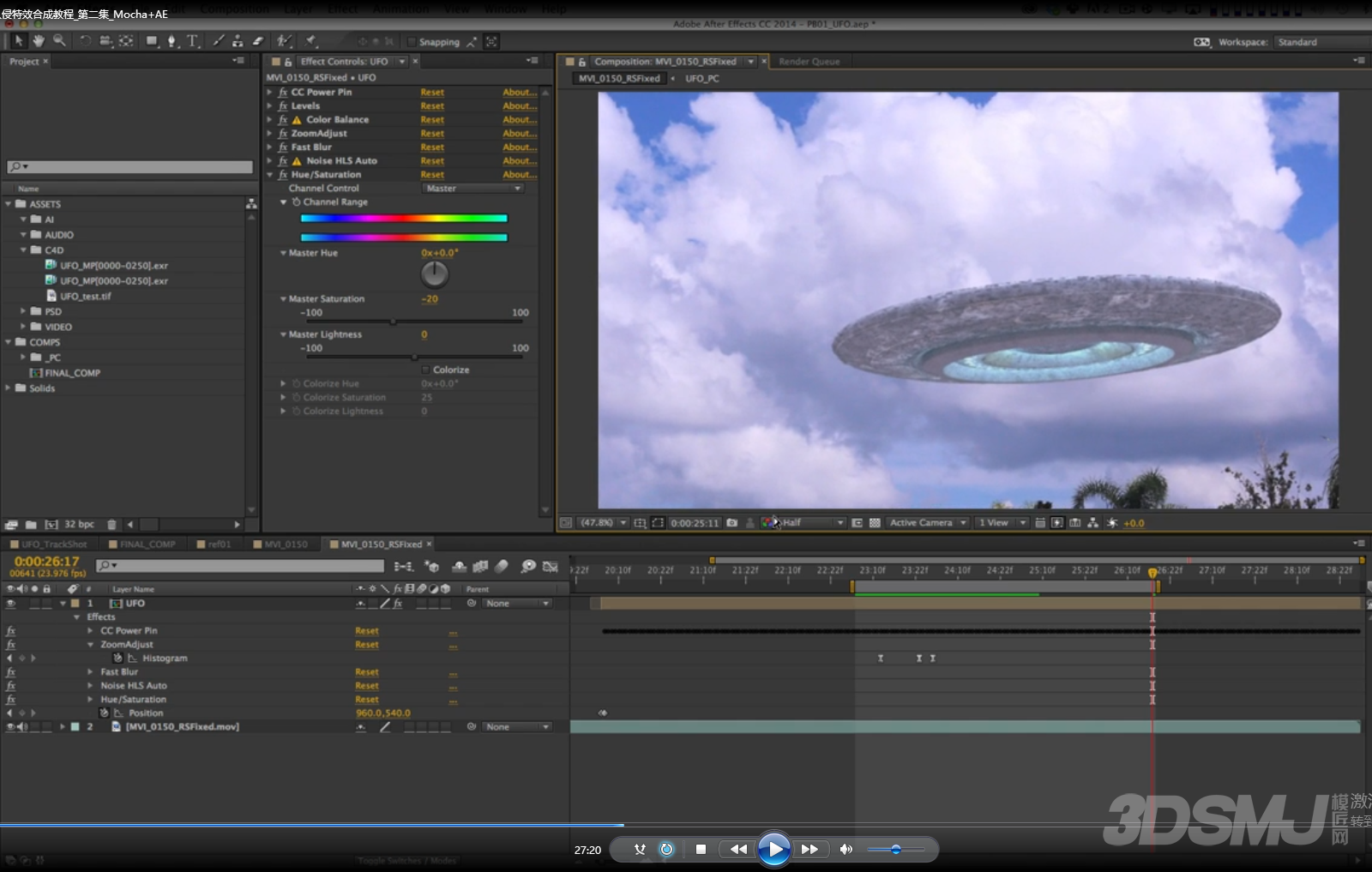Select the Selection arrow tool
This screenshot has width=1372, height=872.
[x=19, y=41]
